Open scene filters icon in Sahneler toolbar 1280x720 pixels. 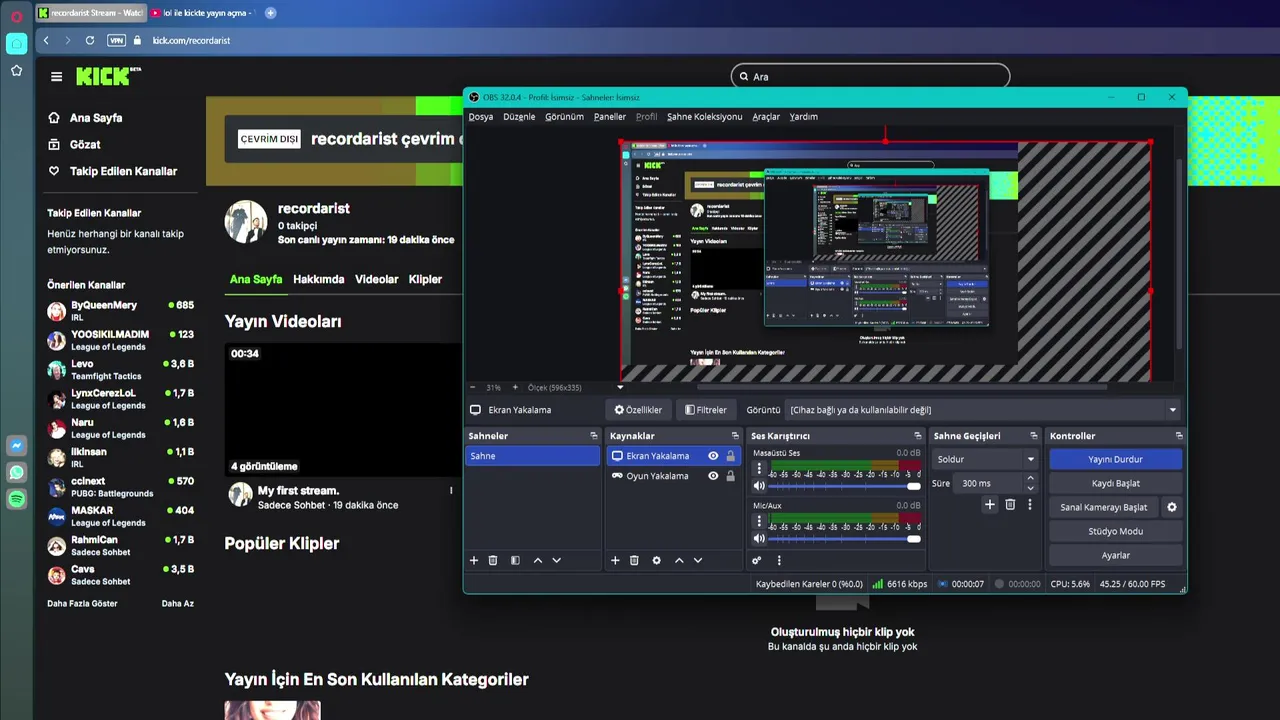[515, 560]
